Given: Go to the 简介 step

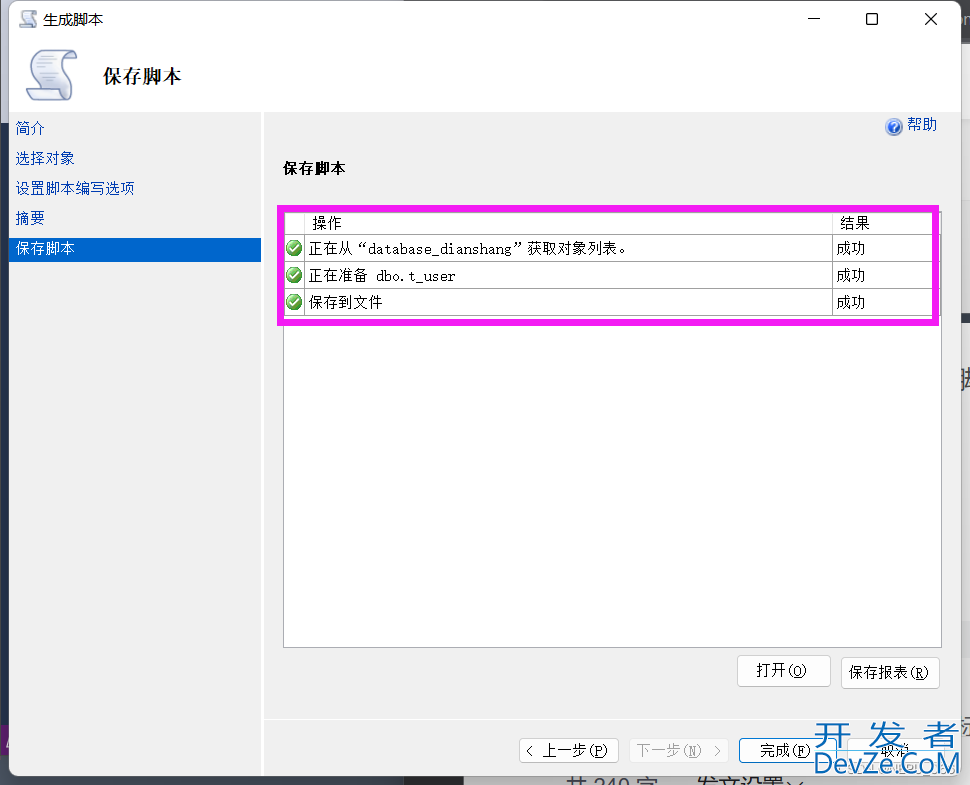Looking at the screenshot, I should (30, 128).
